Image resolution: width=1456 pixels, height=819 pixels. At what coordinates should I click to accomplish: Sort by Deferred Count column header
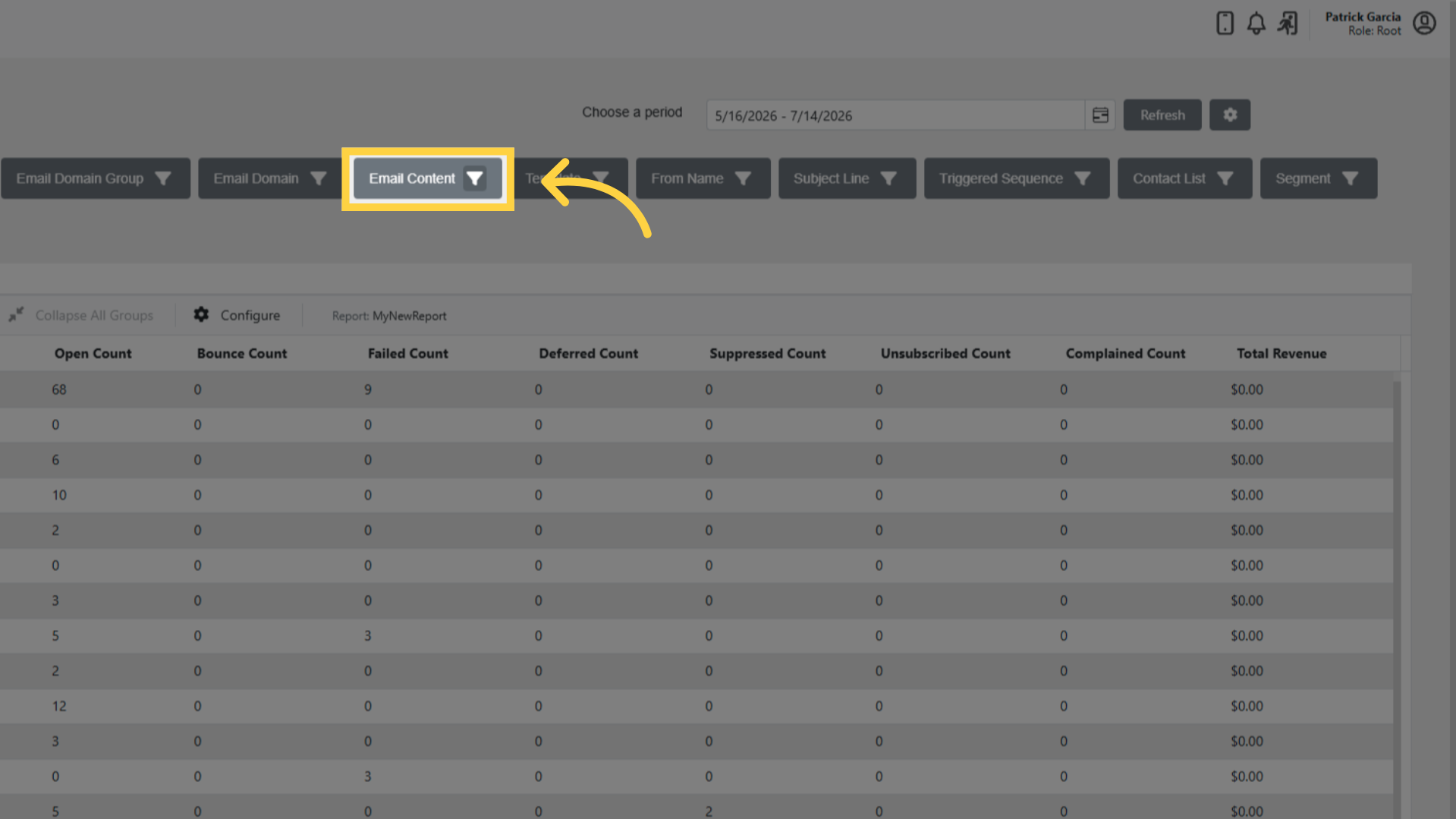click(588, 353)
